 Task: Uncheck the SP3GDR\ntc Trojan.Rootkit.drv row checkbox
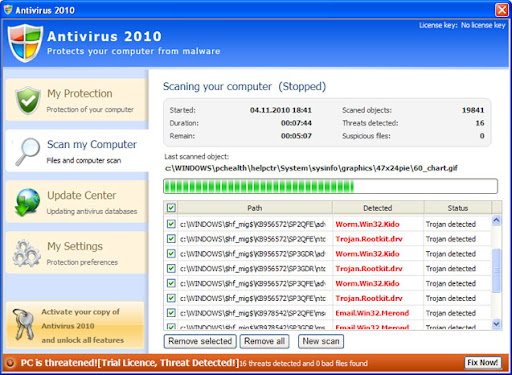171,268
